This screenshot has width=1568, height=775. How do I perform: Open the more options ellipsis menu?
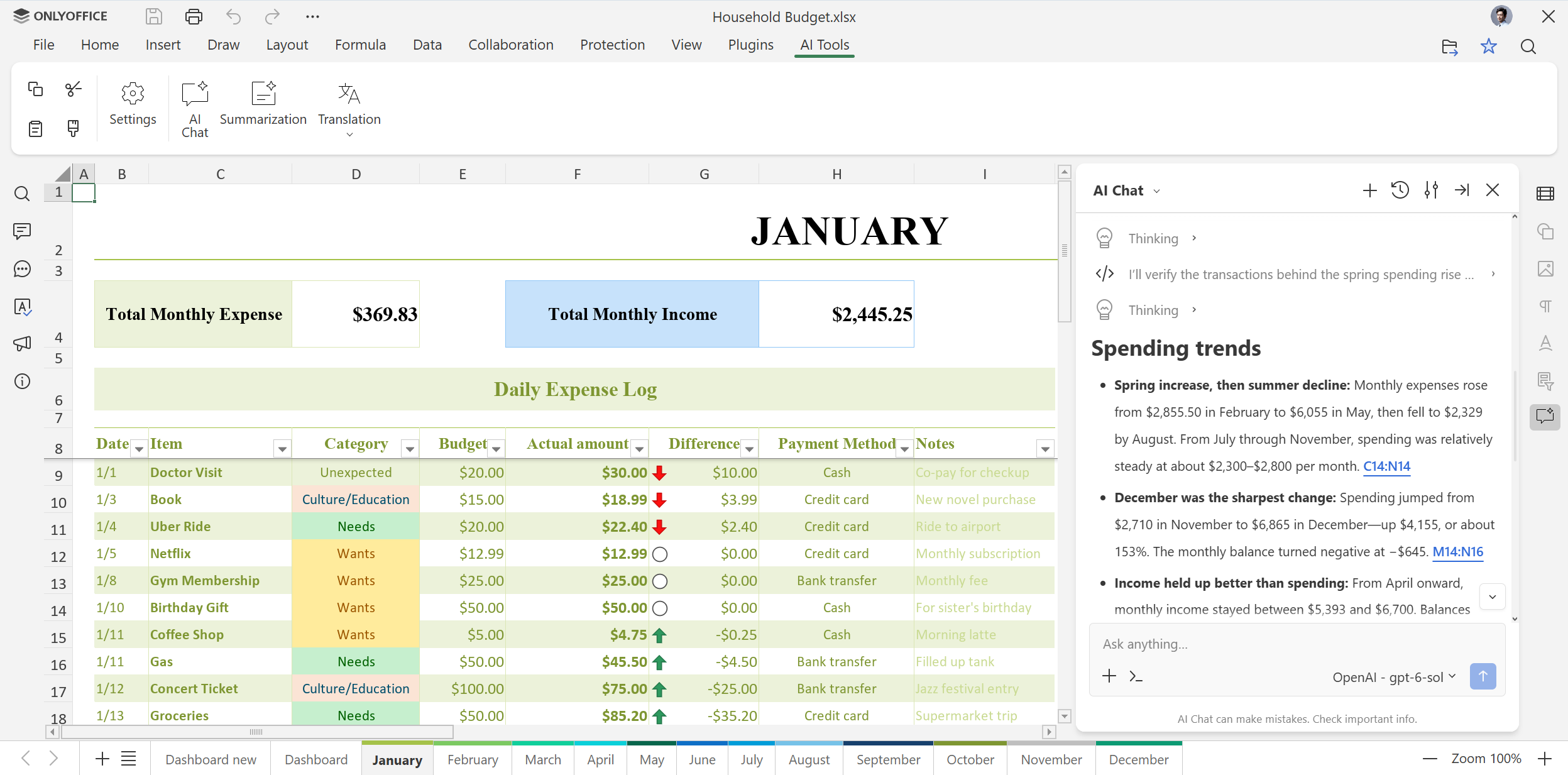[312, 16]
